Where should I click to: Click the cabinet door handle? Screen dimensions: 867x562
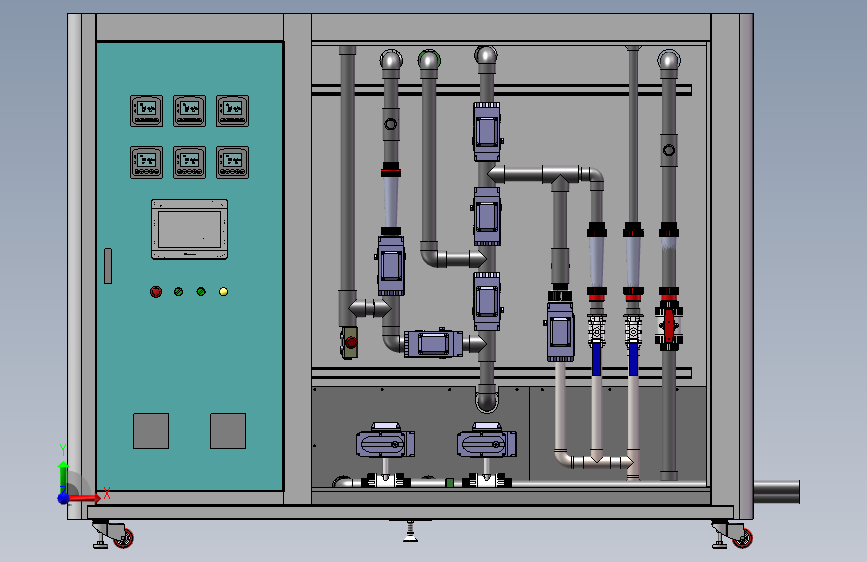click(108, 266)
